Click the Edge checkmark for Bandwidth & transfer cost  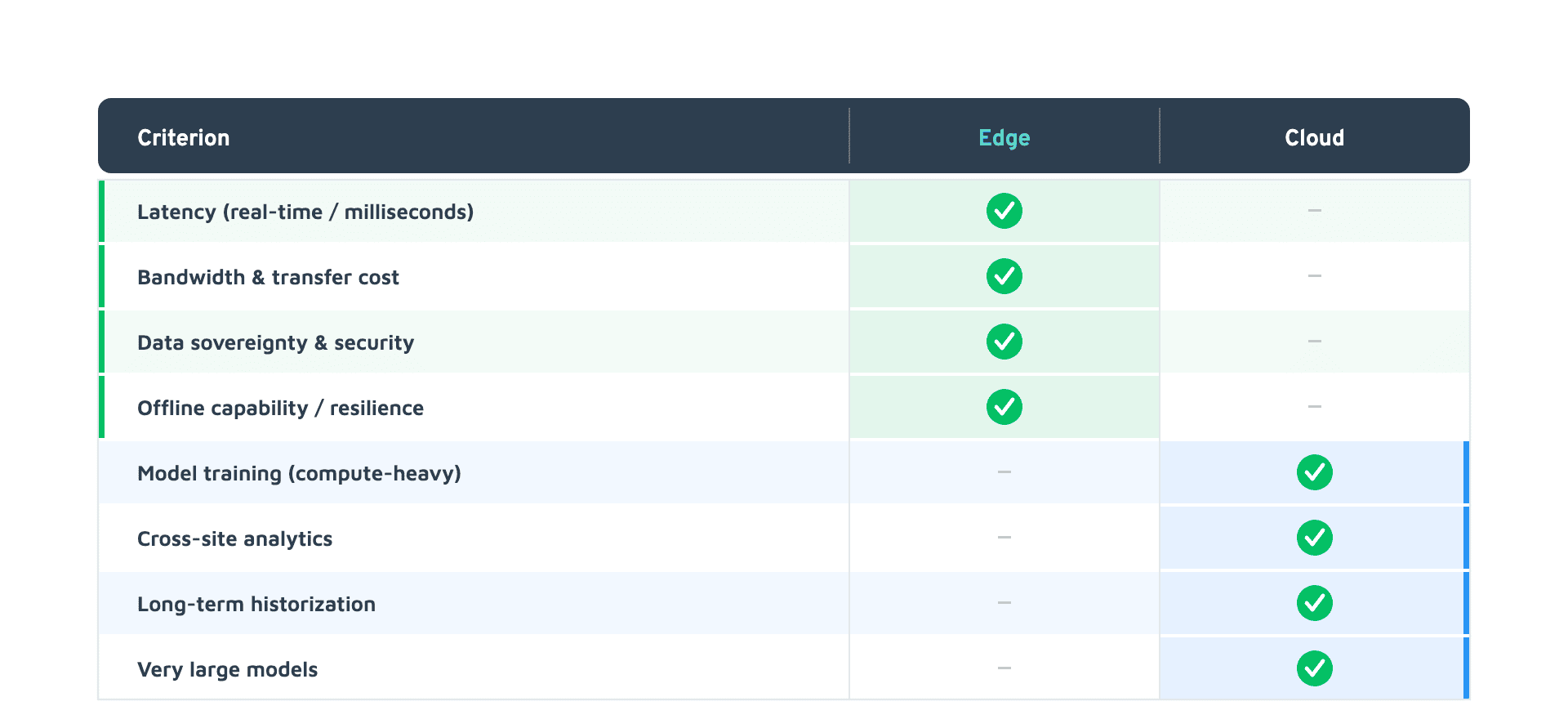[x=1004, y=276]
